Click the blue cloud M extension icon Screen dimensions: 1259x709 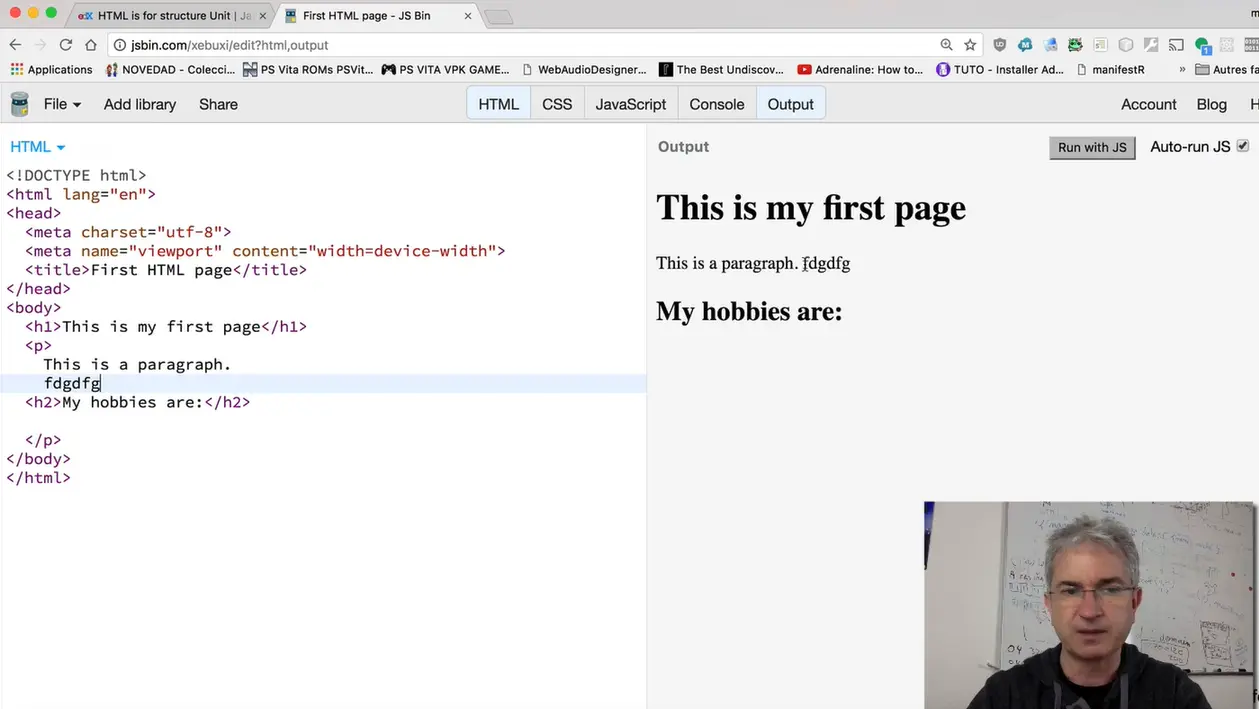point(1025,45)
